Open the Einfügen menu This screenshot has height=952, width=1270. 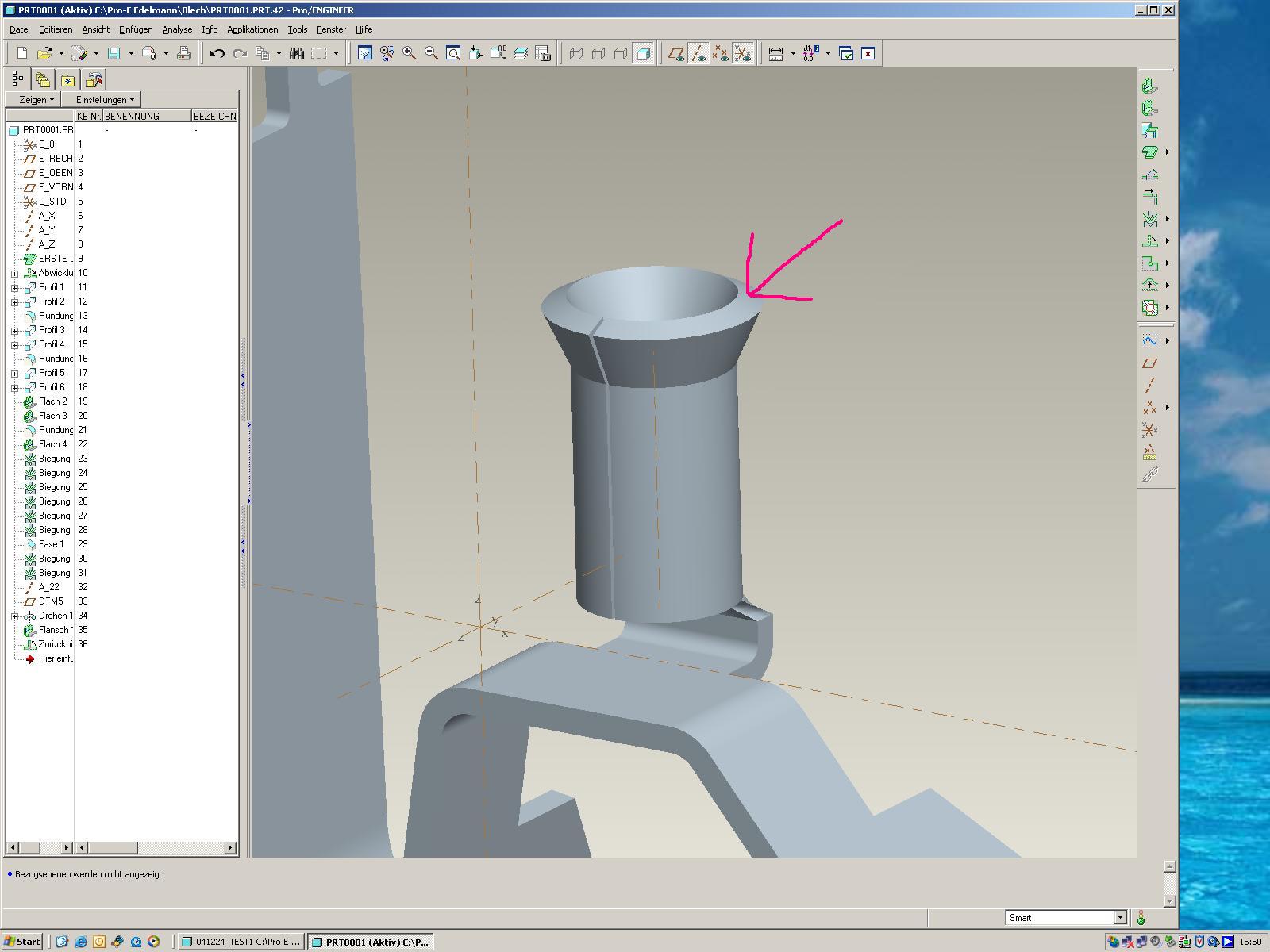[x=136, y=29]
